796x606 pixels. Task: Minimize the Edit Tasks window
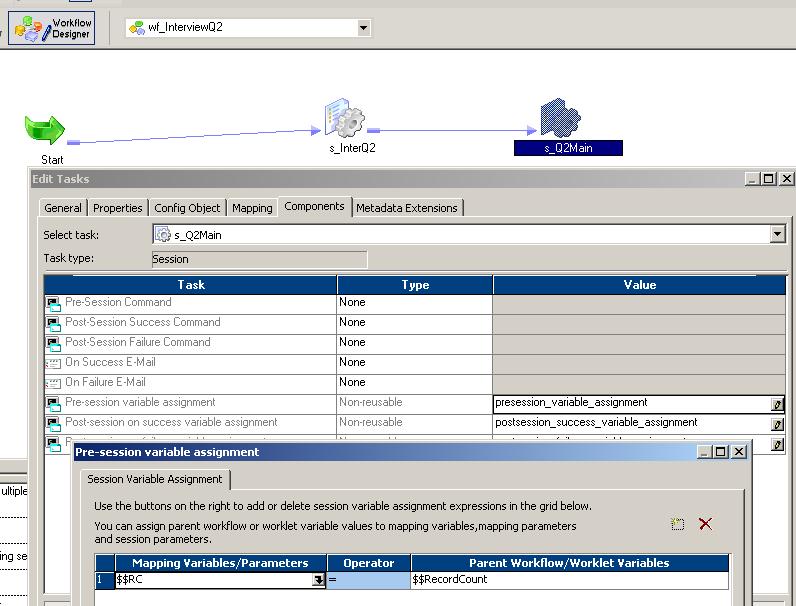tap(752, 179)
